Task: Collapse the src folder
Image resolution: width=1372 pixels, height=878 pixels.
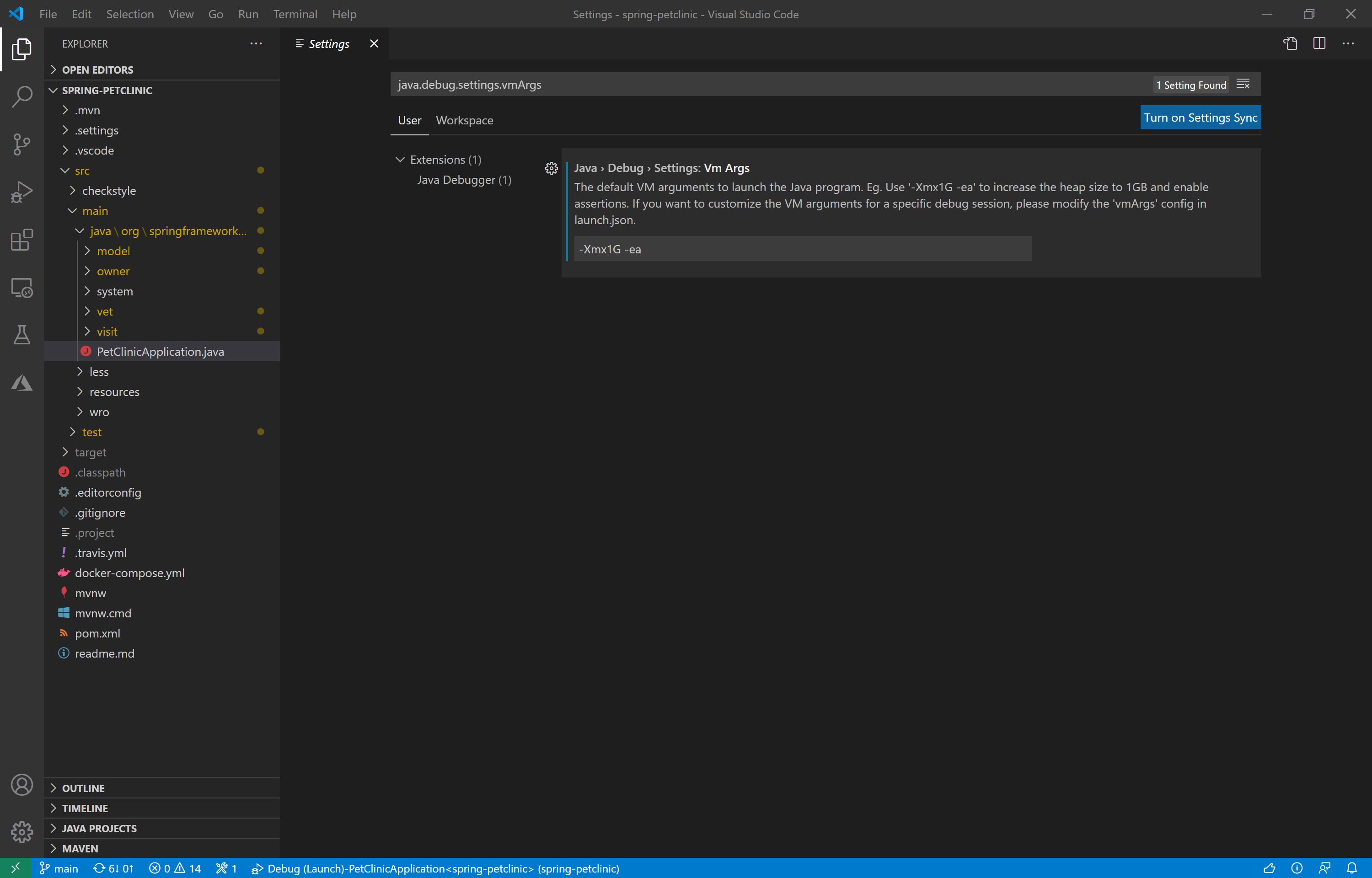Action: (162, 171)
